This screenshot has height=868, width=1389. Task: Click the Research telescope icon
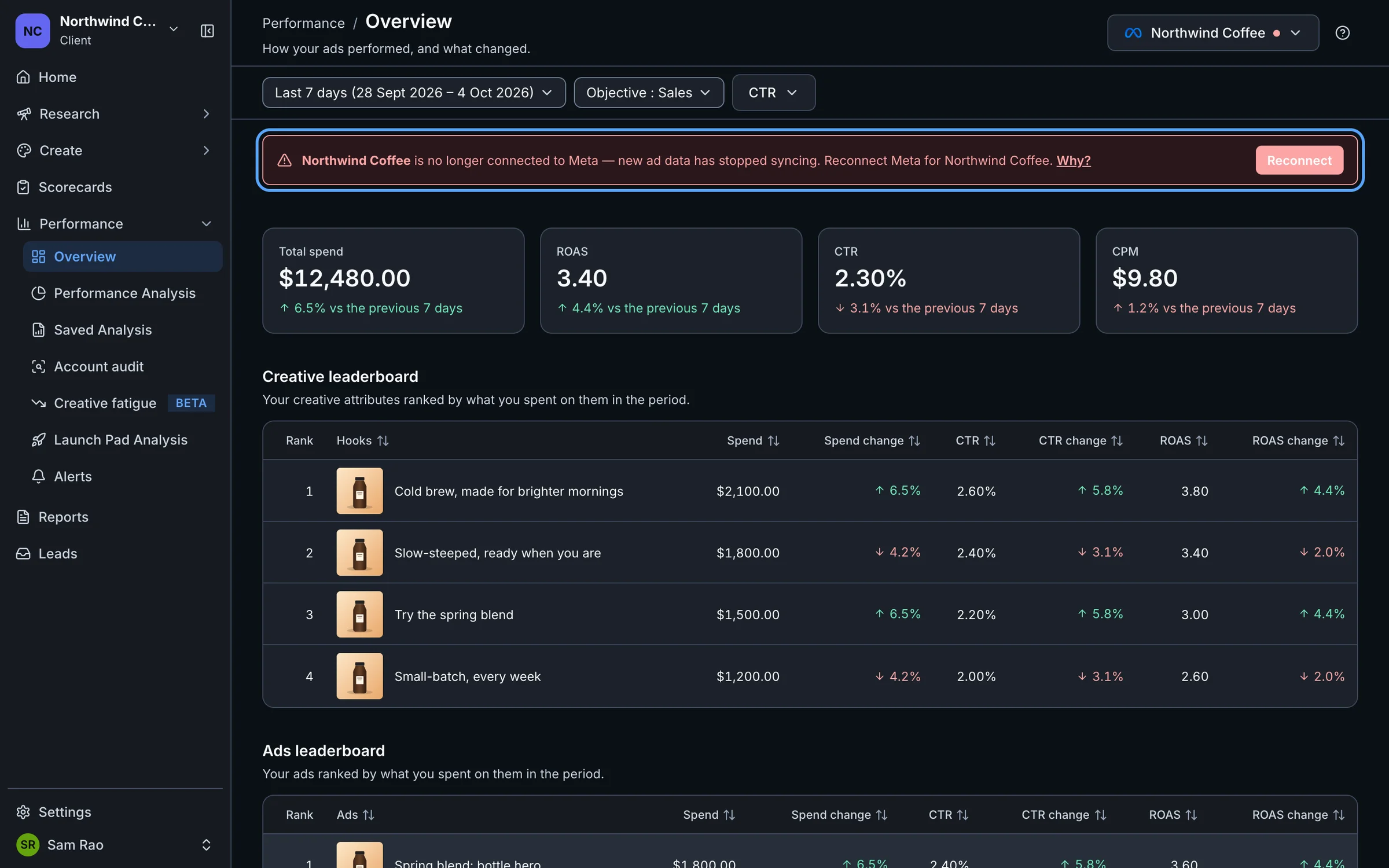coord(24,114)
